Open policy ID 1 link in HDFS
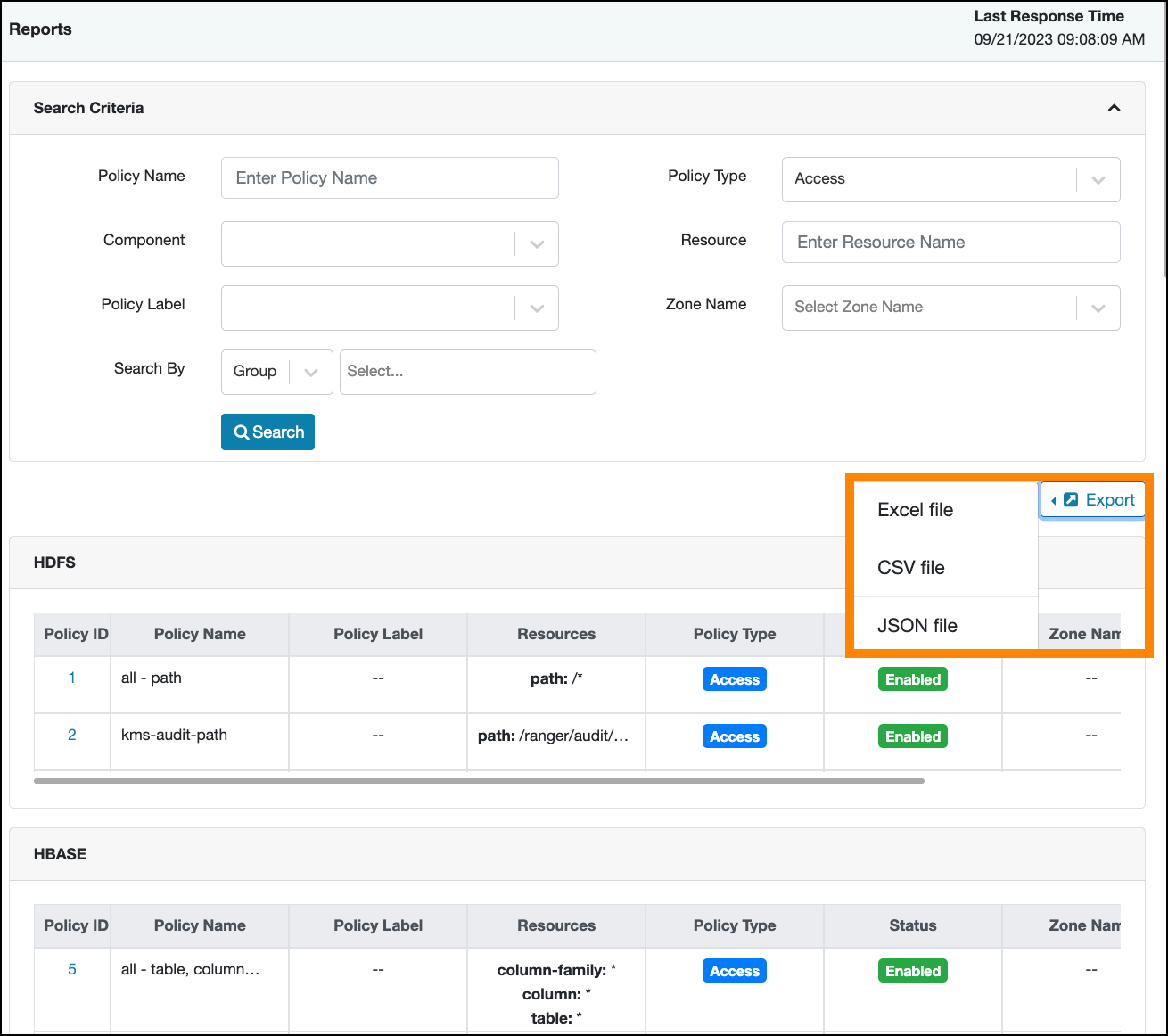This screenshot has height=1036, width=1168. tap(72, 678)
